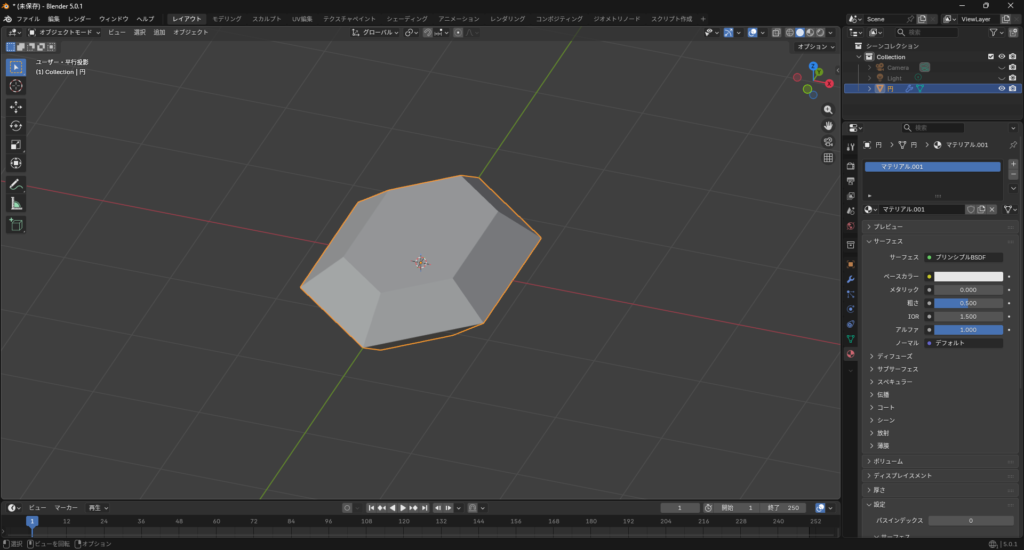The height and width of the screenshot is (550, 1024).
Task: Choose the Measure tool
Action: [16, 204]
